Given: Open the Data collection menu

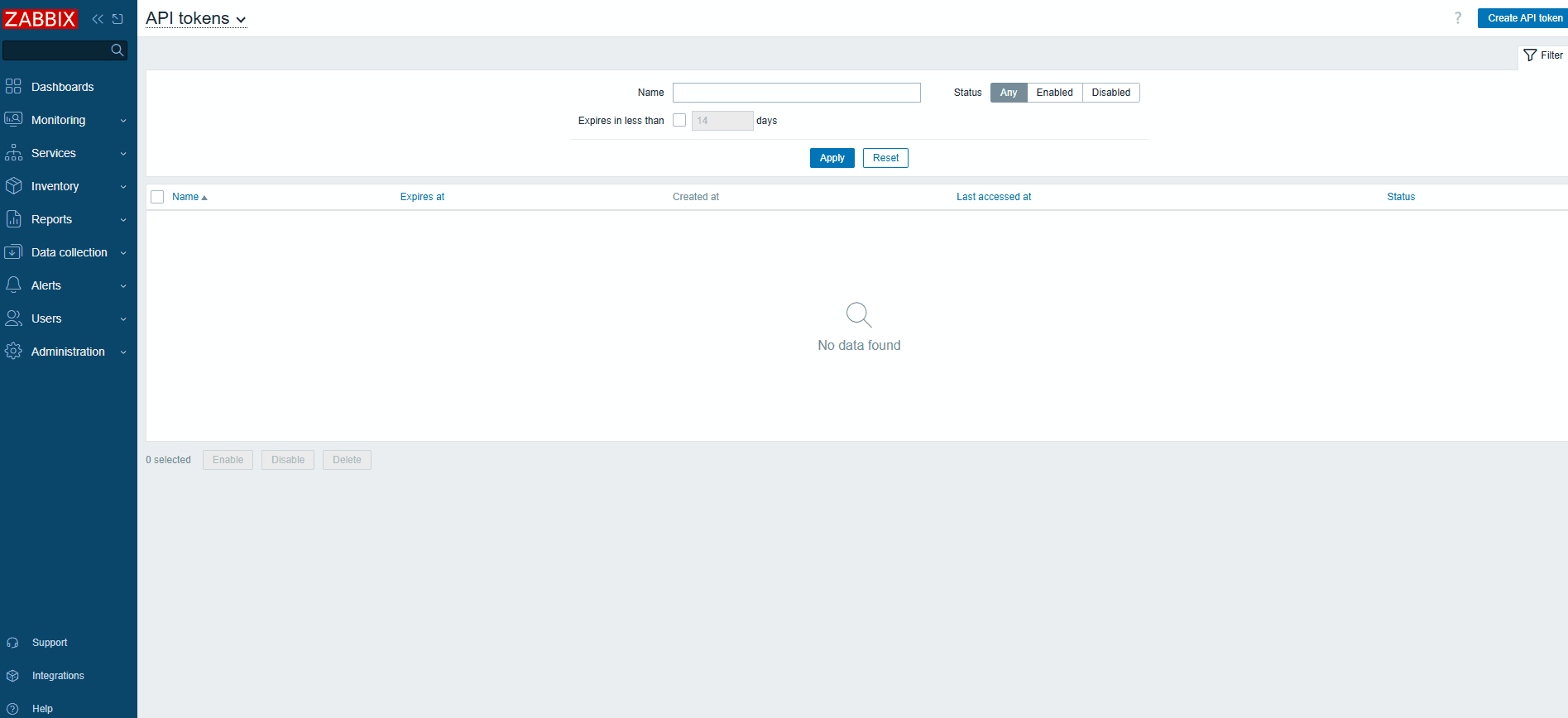Looking at the screenshot, I should pos(68,252).
